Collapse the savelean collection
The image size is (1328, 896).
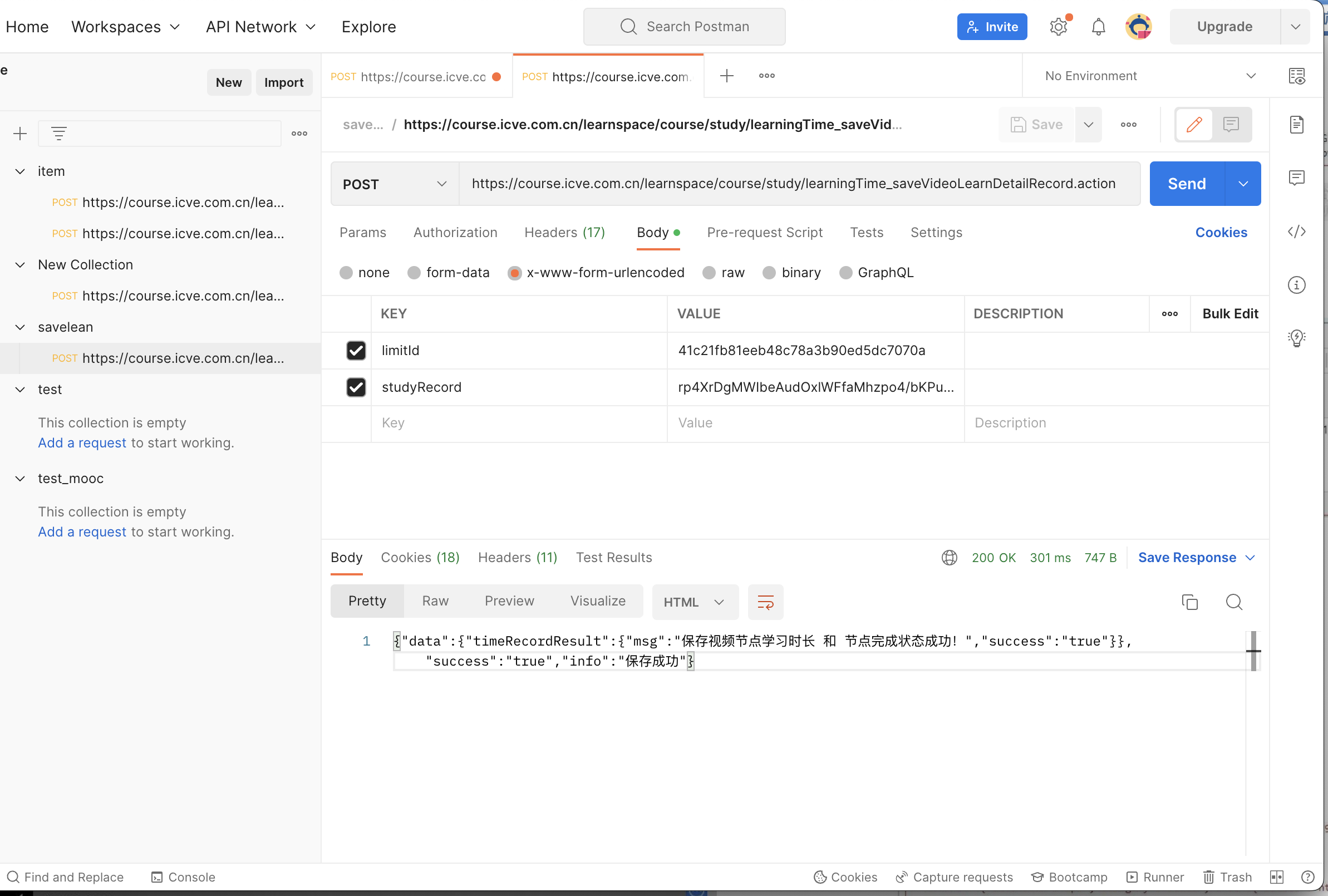click(20, 327)
